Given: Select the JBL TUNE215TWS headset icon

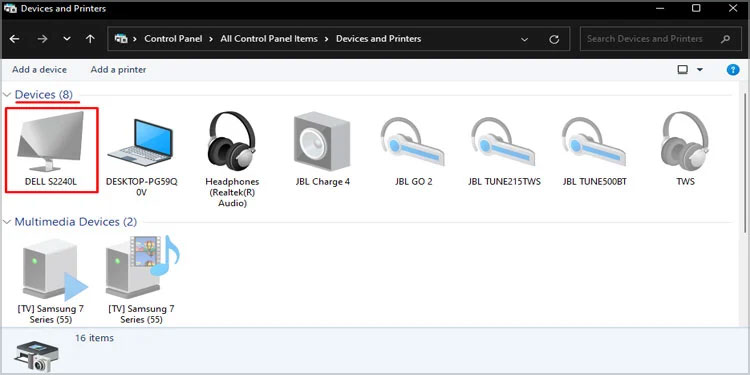Looking at the screenshot, I should (x=503, y=142).
